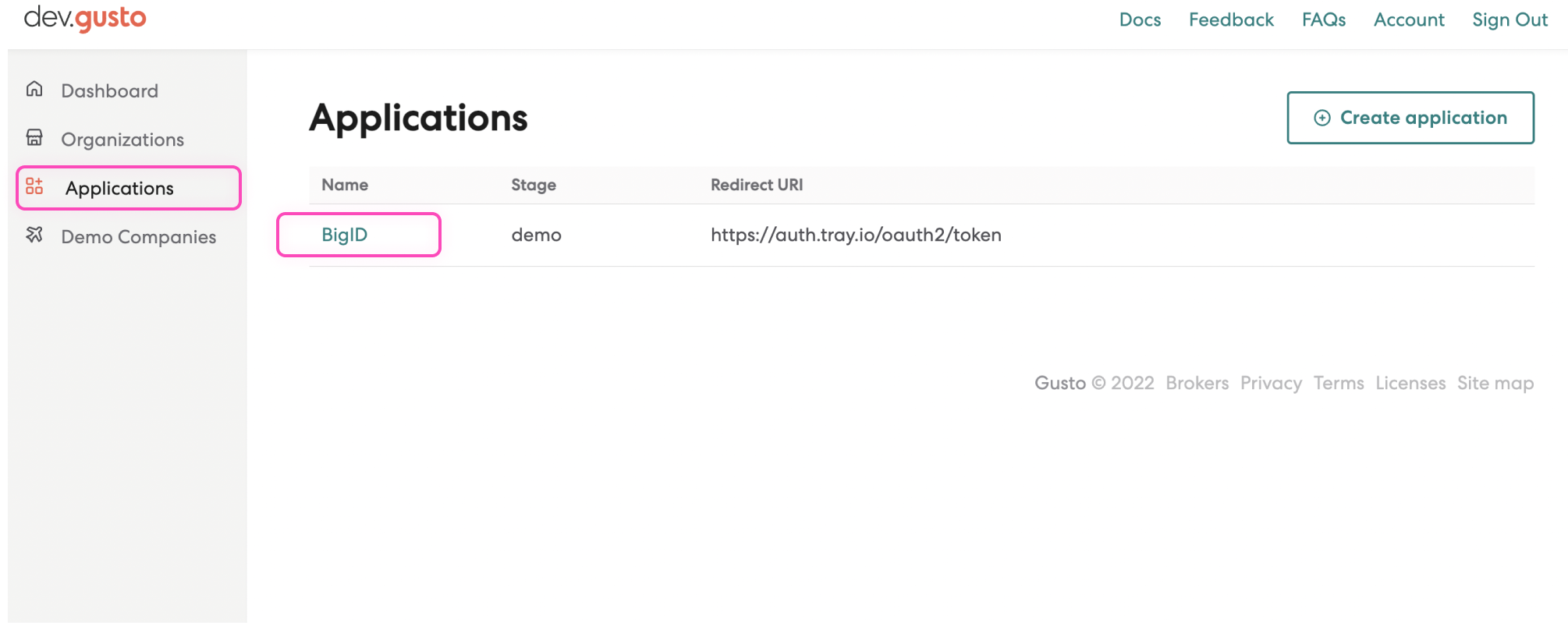Click Sign Out
This screenshot has width=1568, height=623.
point(1509,20)
